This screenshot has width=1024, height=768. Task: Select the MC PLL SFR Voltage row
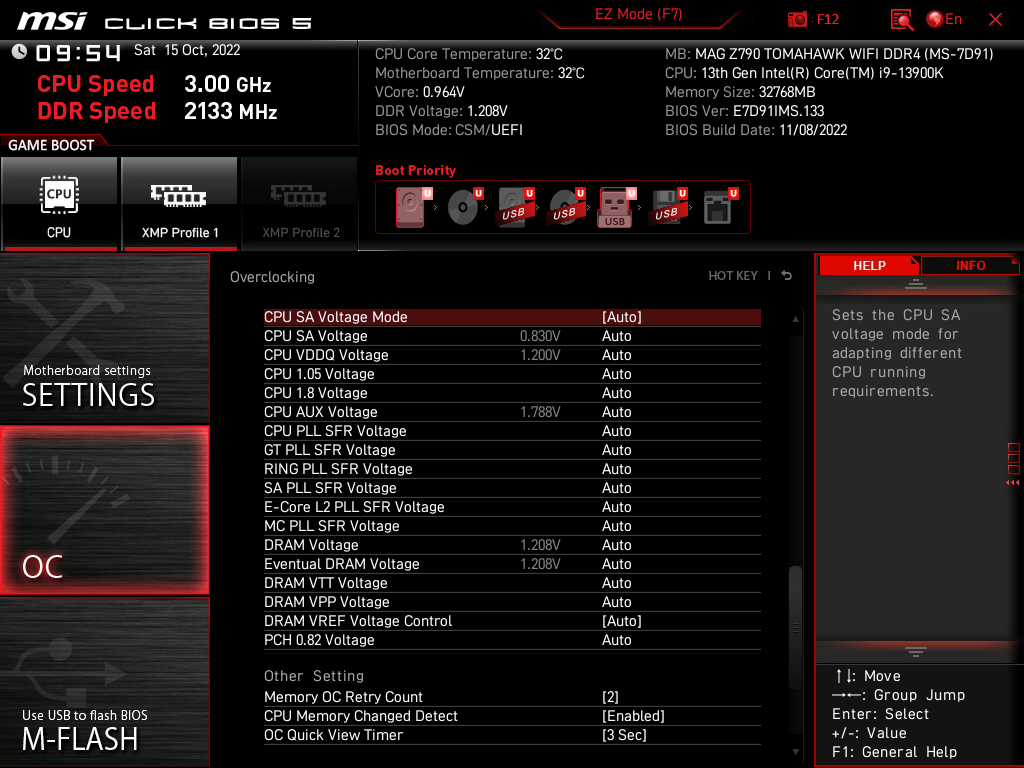coord(512,526)
